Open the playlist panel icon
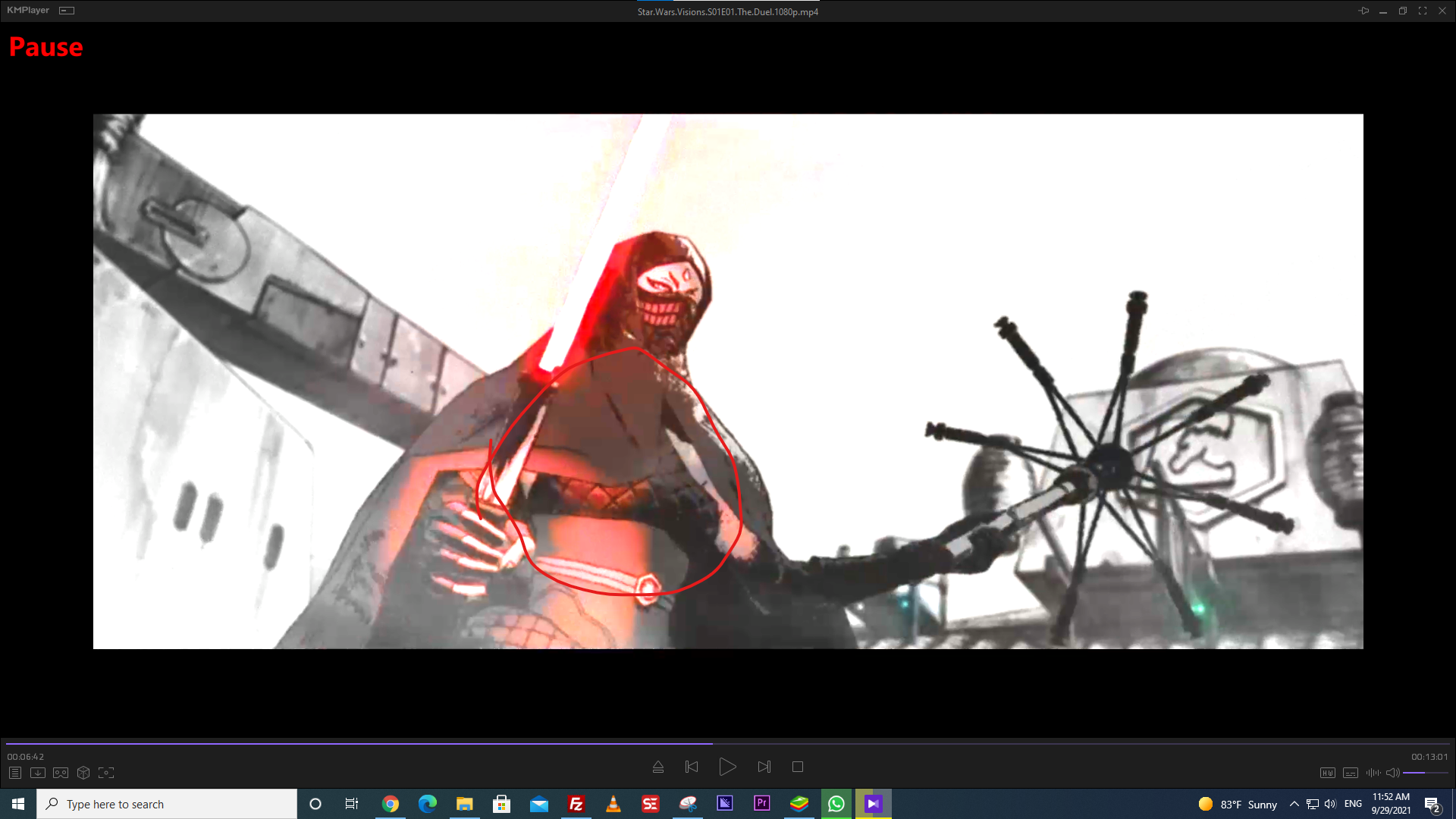Image resolution: width=1456 pixels, height=819 pixels. pos(15,773)
